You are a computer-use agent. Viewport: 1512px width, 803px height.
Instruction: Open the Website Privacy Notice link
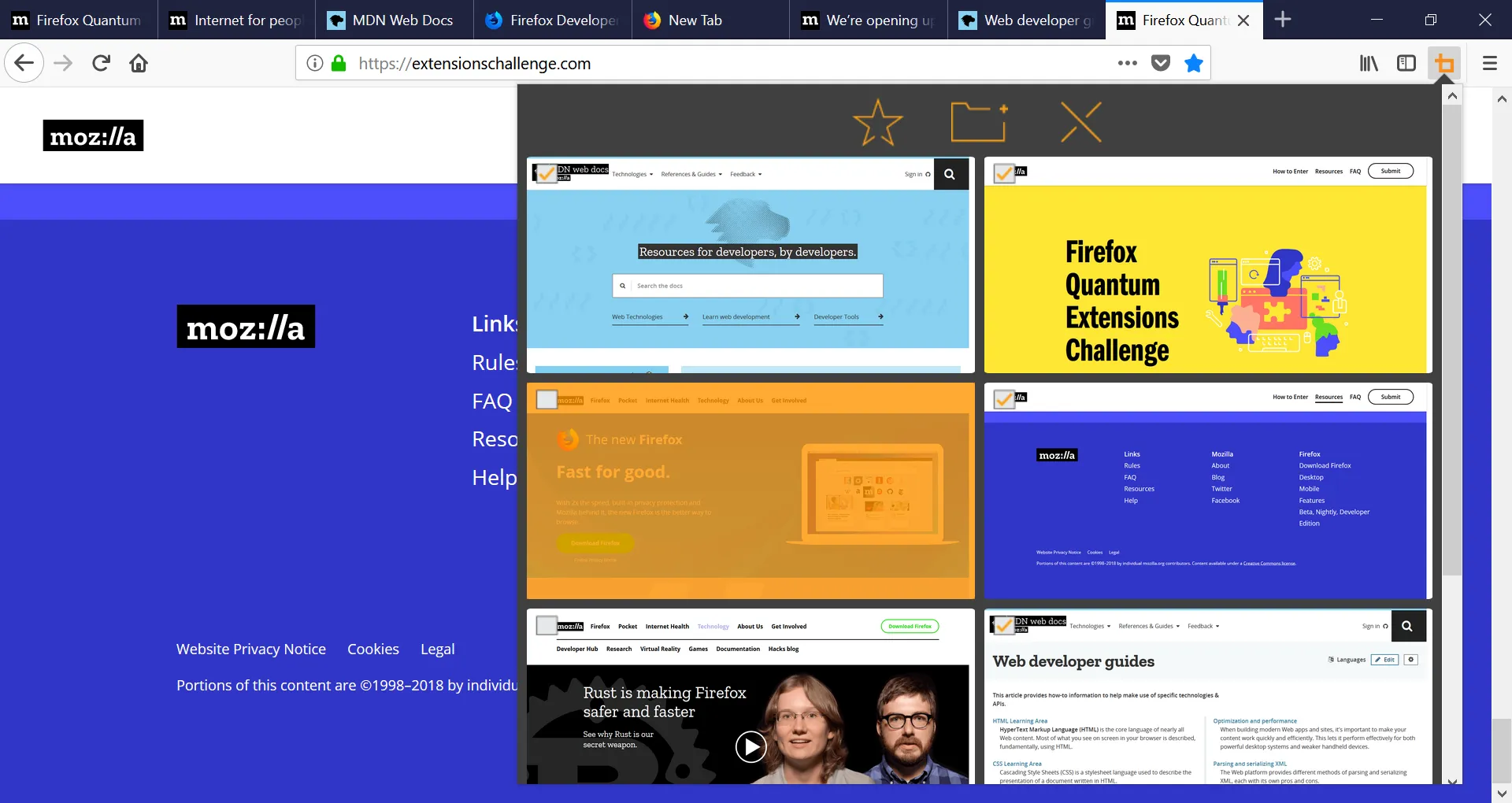pyautogui.click(x=250, y=649)
